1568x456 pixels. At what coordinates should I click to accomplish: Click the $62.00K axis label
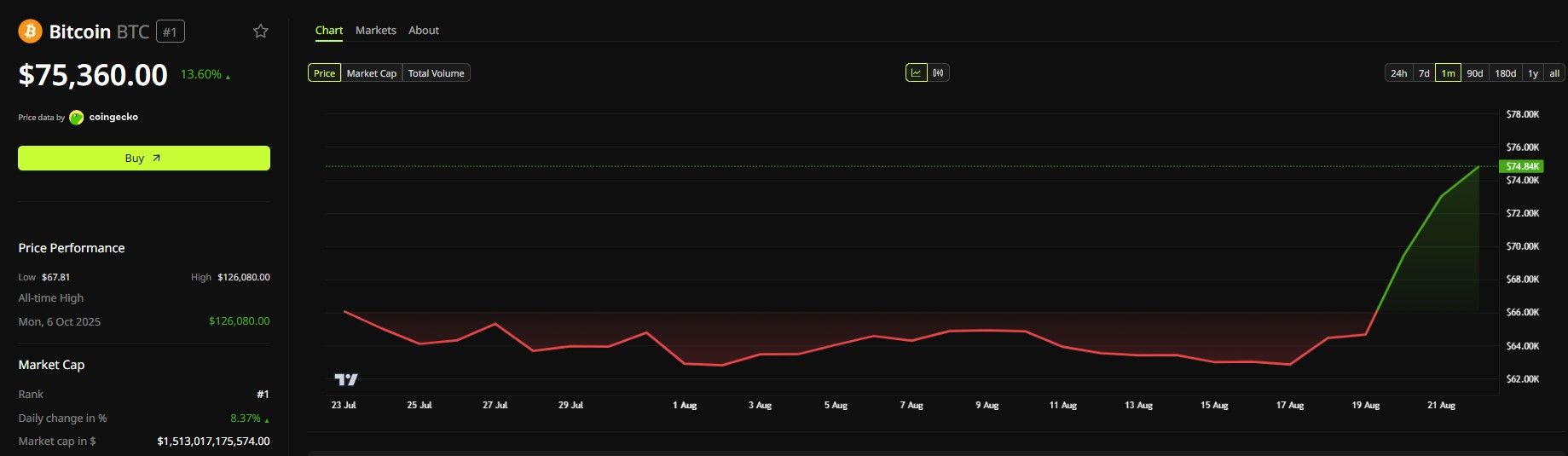click(x=1523, y=379)
